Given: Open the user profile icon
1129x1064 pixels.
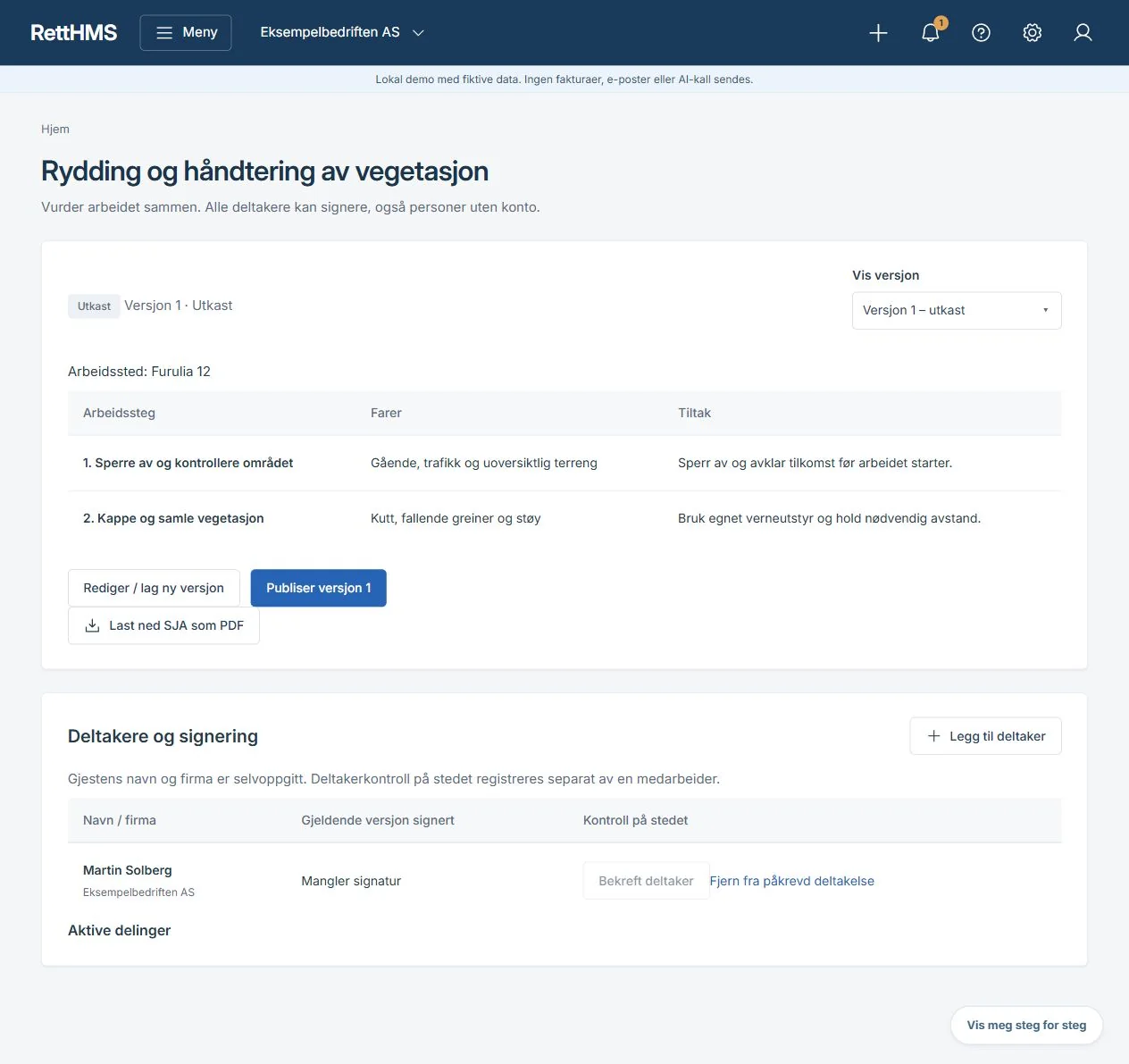Looking at the screenshot, I should (1083, 33).
